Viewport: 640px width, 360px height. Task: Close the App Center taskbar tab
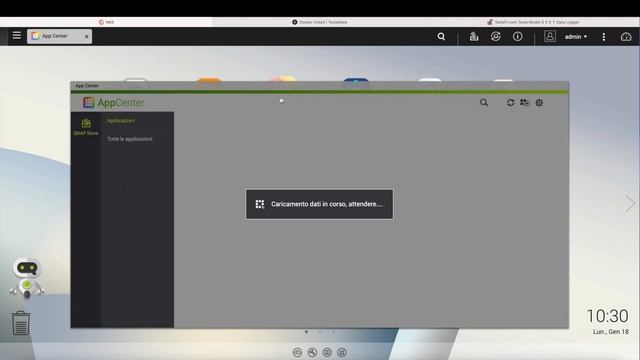click(87, 36)
